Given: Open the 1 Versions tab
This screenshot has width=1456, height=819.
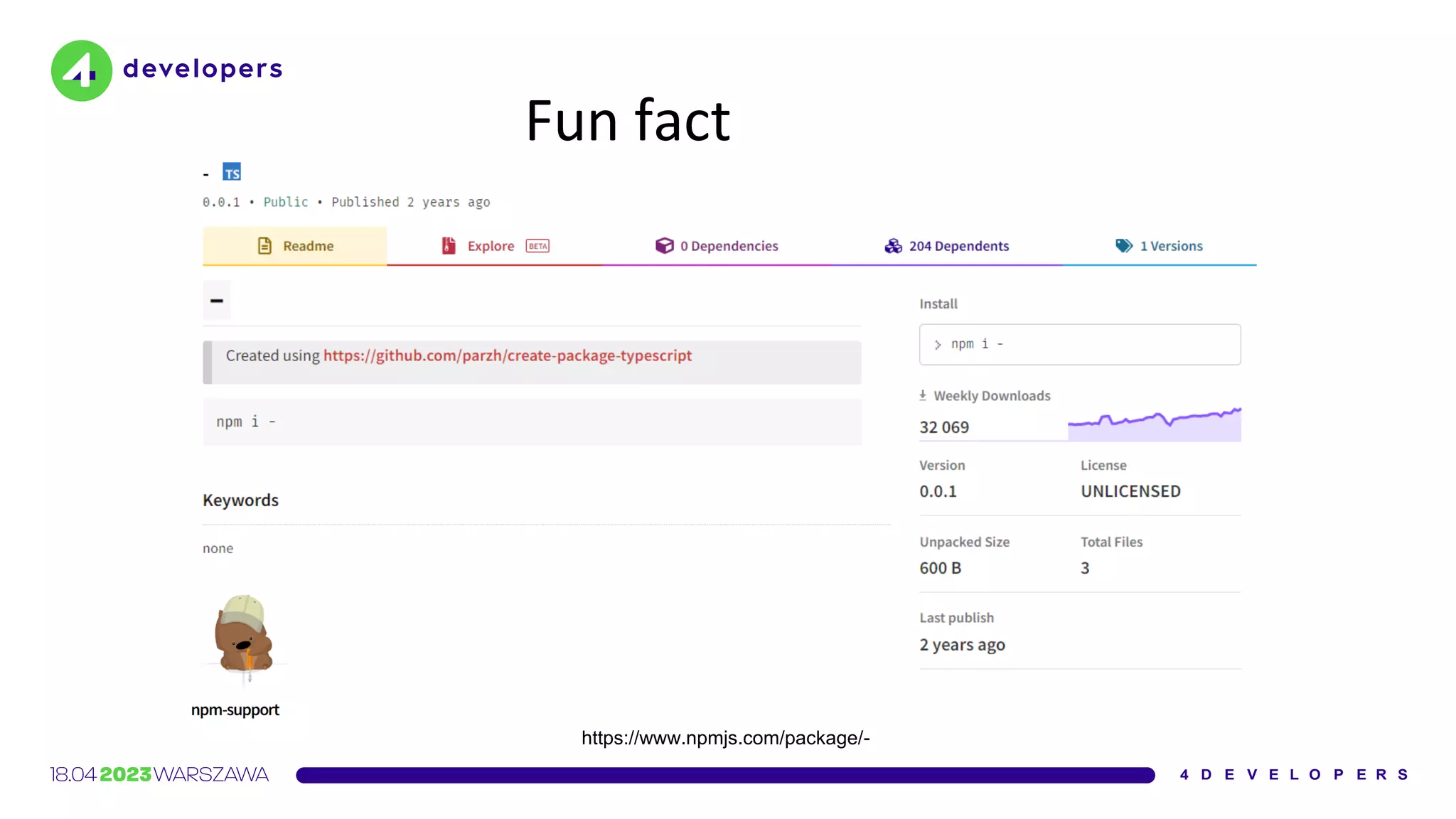Looking at the screenshot, I should [x=1159, y=246].
